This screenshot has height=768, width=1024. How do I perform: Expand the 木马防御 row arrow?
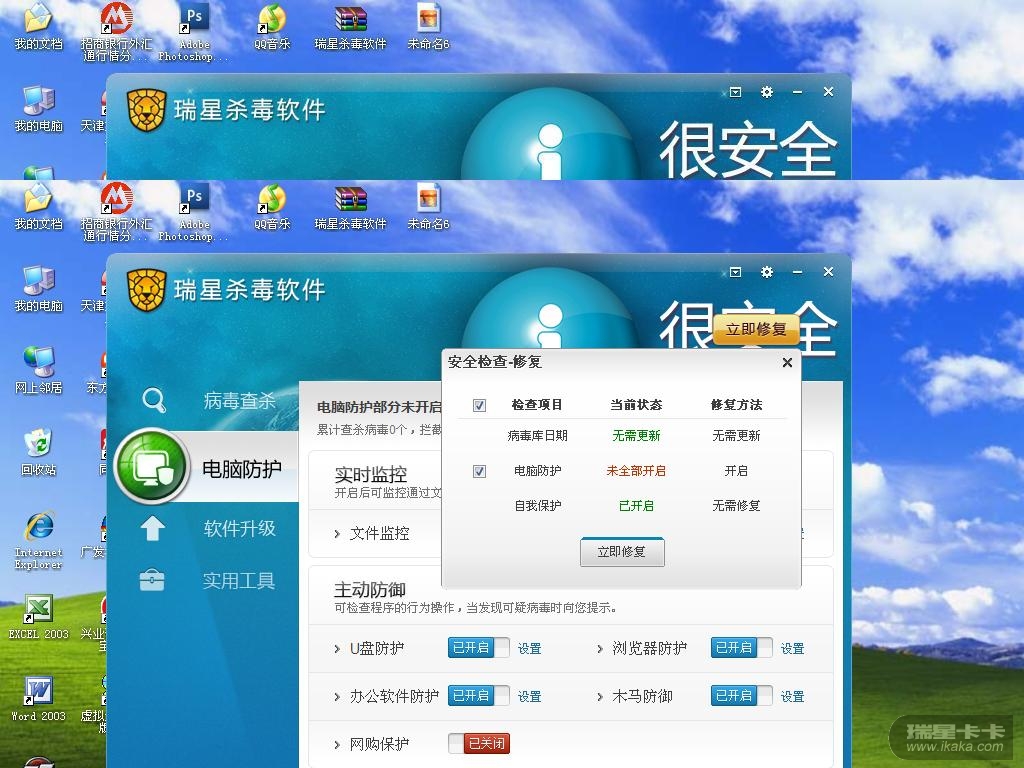click(600, 697)
